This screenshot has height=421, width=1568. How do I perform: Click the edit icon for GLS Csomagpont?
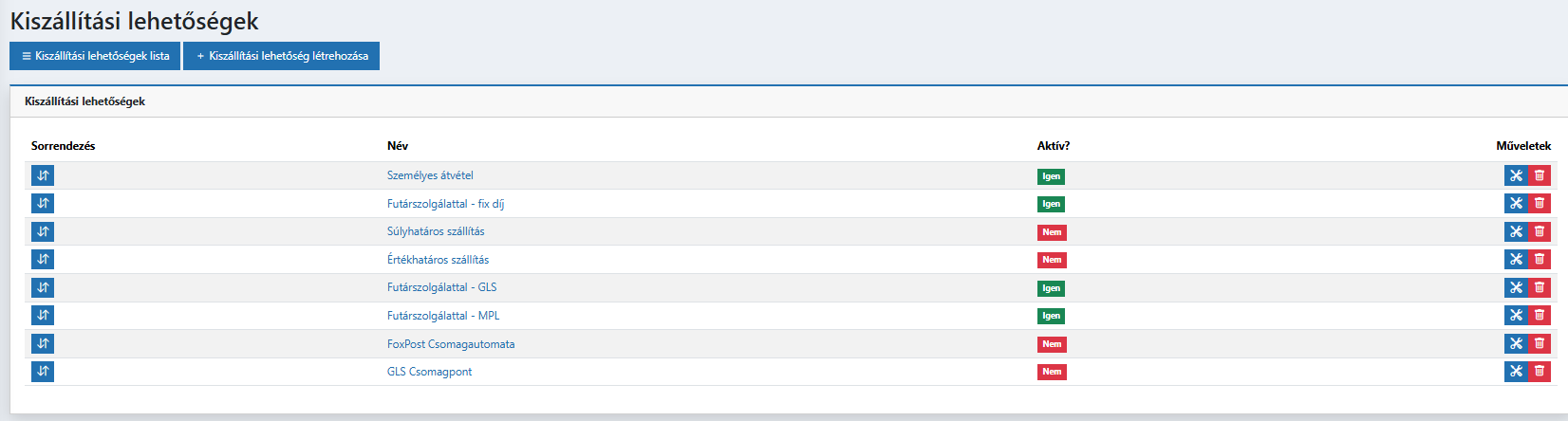pos(1516,372)
